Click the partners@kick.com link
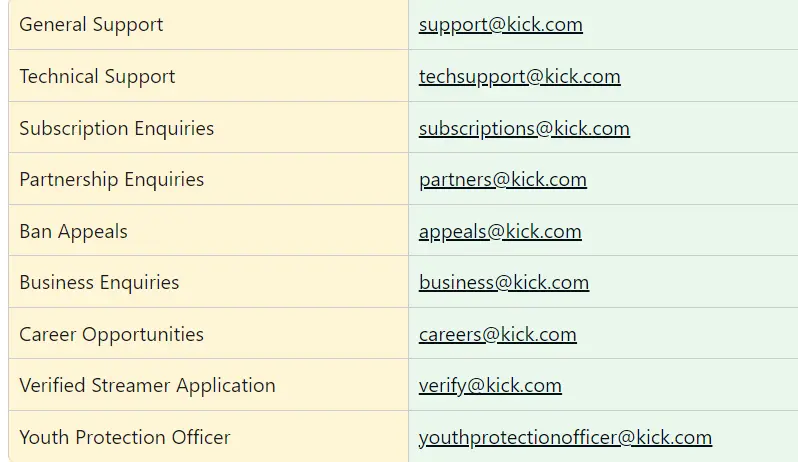 tap(503, 180)
